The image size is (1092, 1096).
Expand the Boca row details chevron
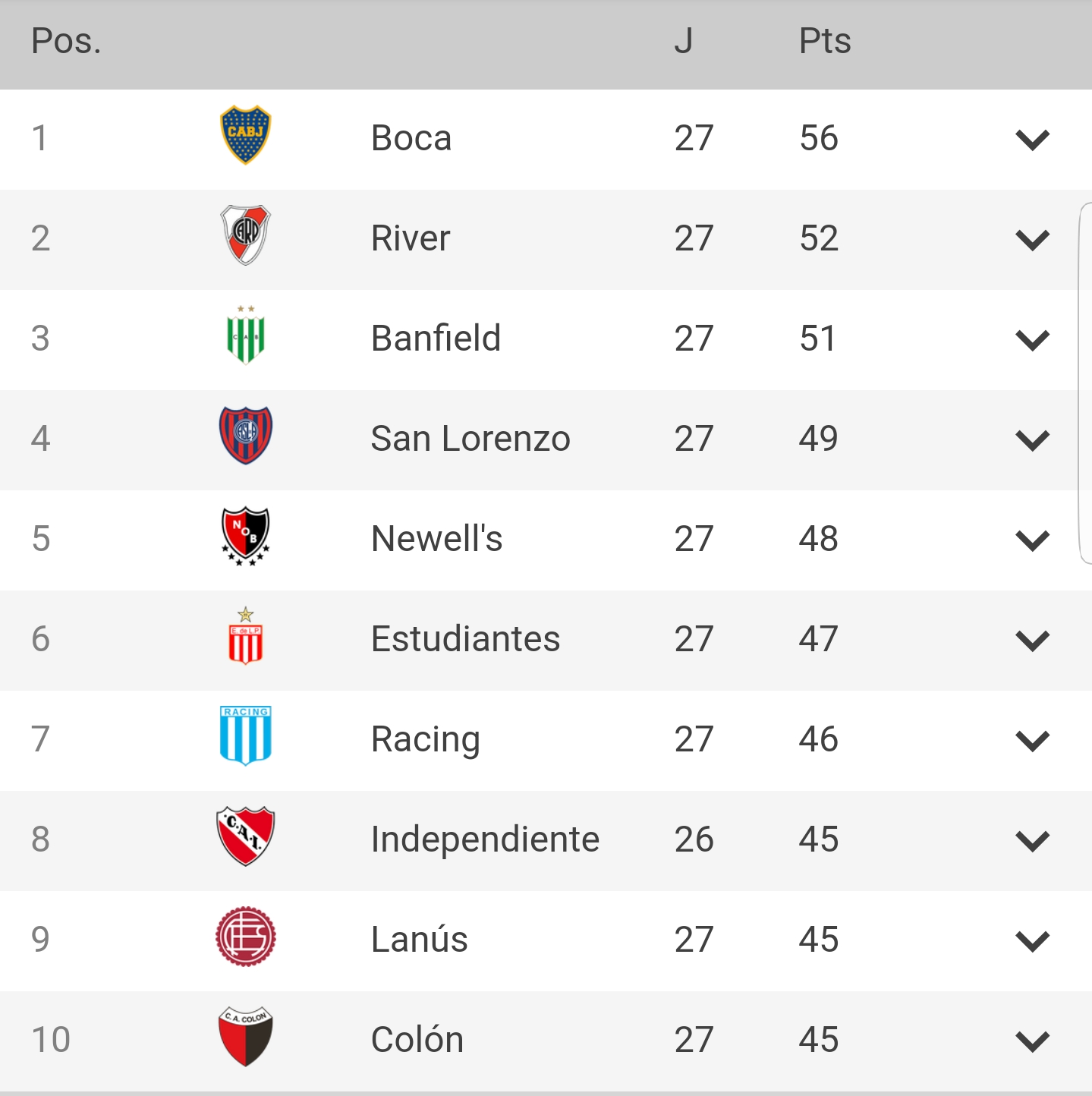[x=1032, y=140]
